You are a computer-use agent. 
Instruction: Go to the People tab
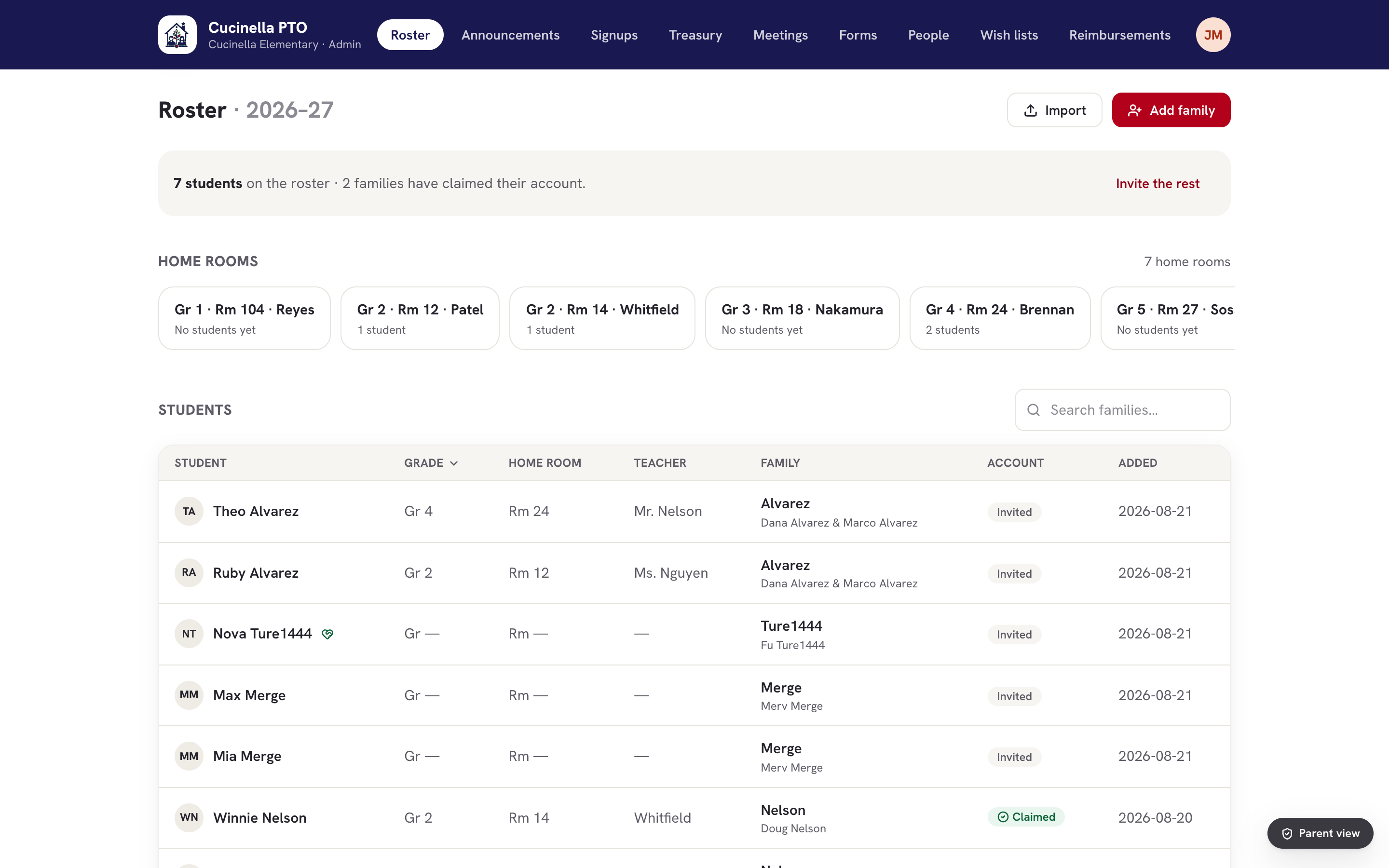928,35
